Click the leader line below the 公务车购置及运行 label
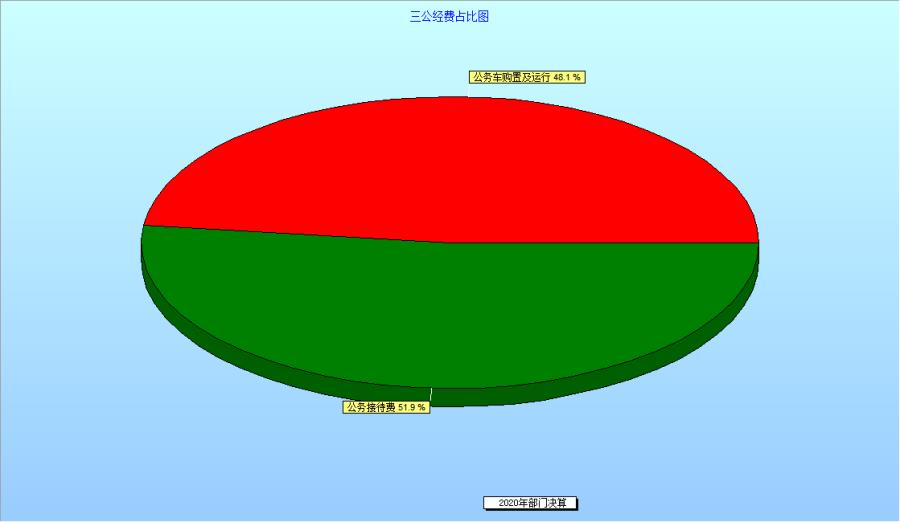The width and height of the screenshot is (900, 522). click(x=470, y=90)
